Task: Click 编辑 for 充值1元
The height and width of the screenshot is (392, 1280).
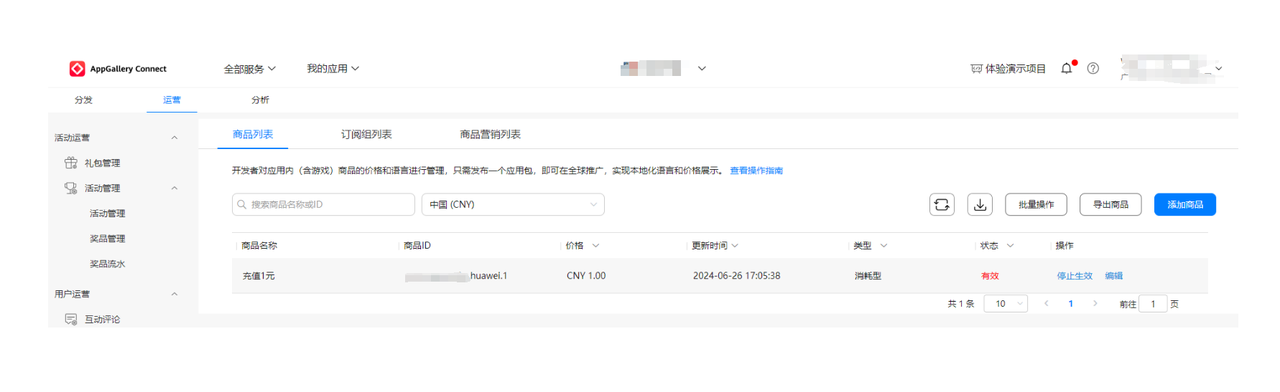Action: coord(1114,276)
